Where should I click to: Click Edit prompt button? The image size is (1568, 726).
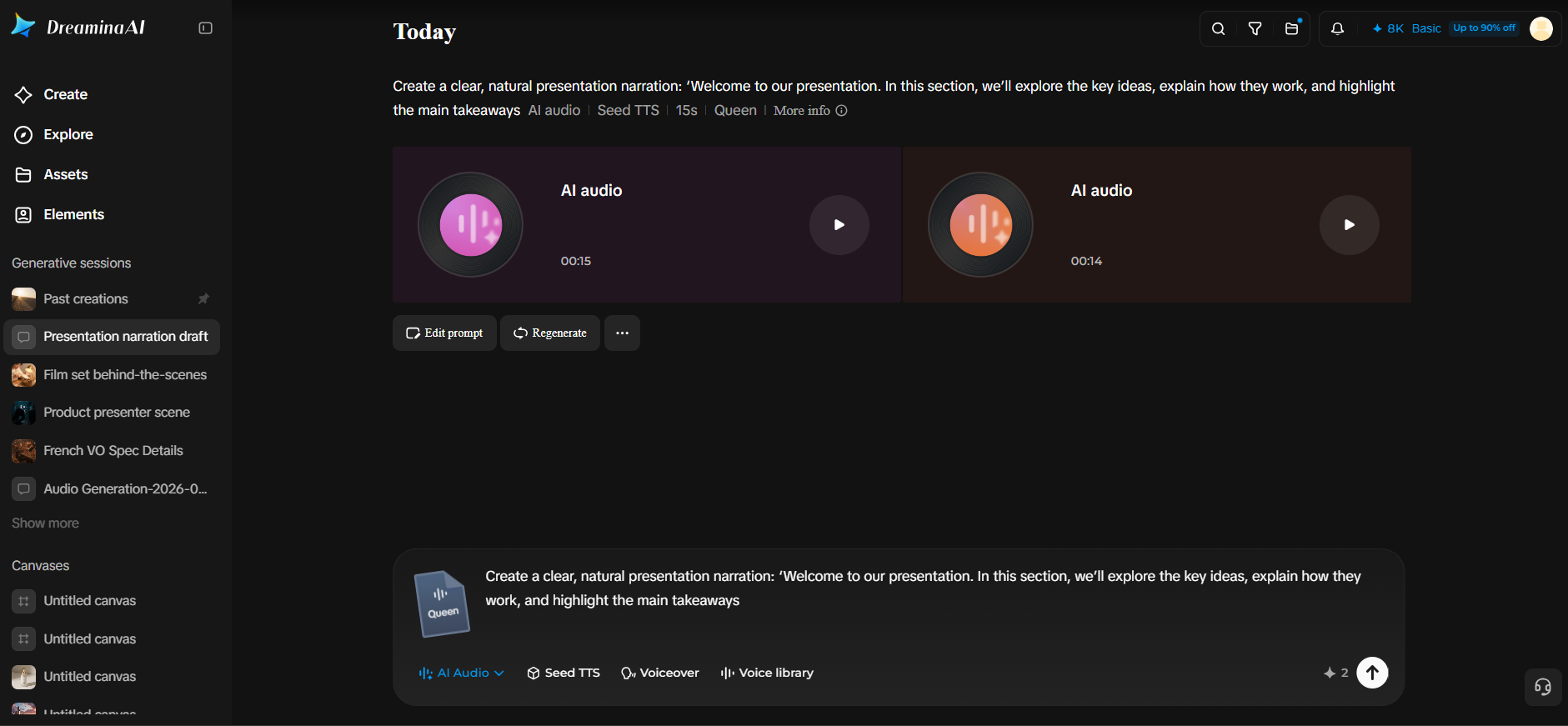[444, 333]
